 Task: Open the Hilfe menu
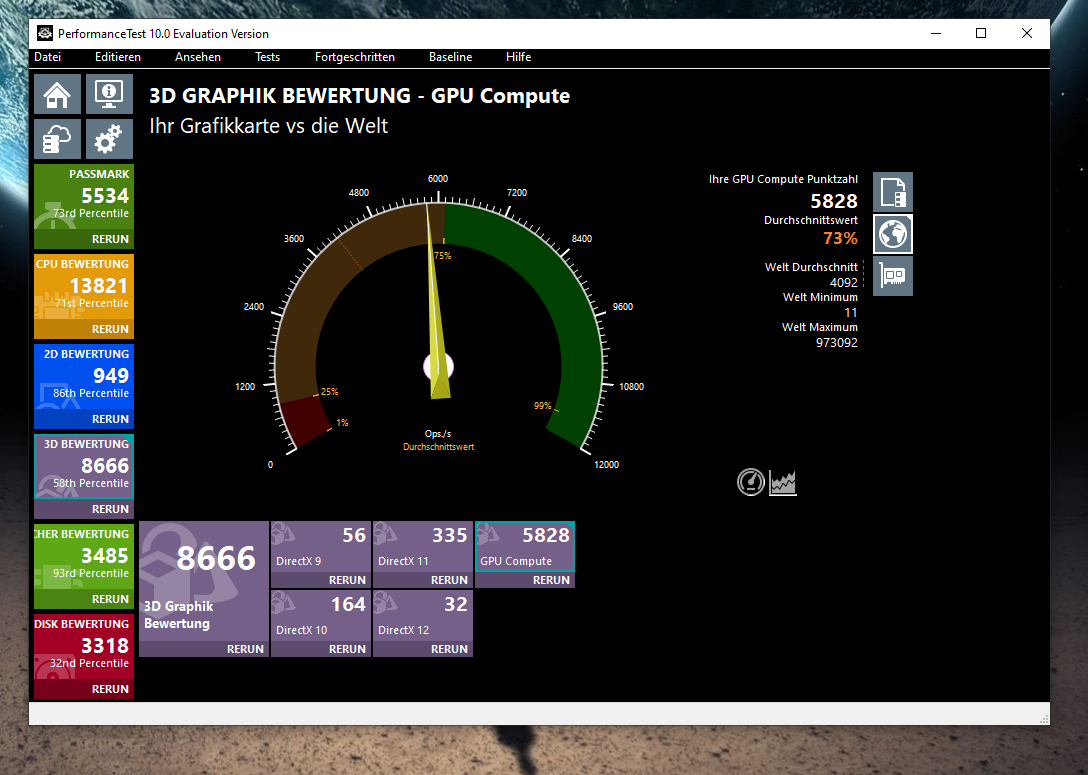coord(518,57)
